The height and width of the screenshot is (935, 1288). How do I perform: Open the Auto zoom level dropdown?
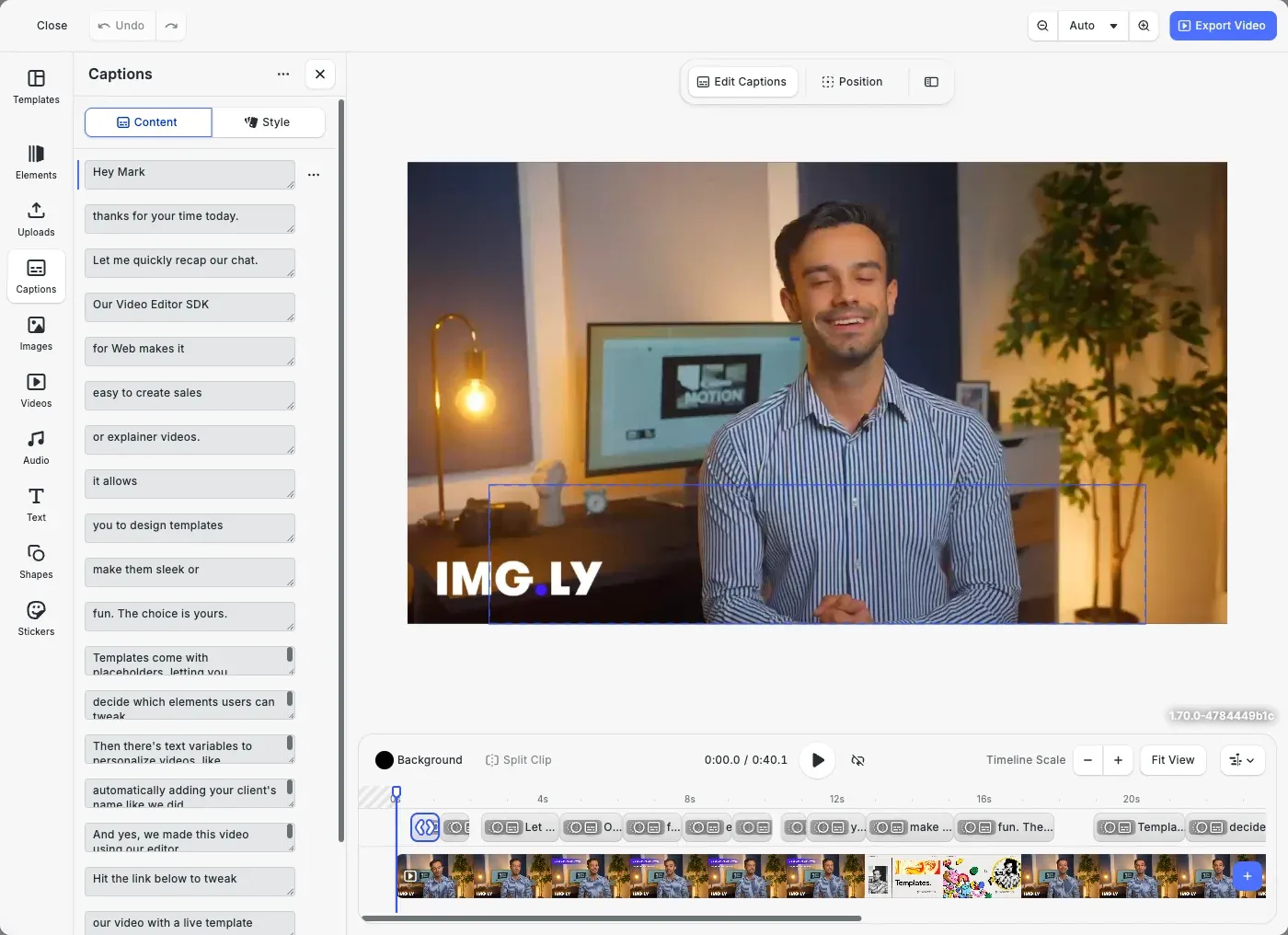click(x=1092, y=25)
